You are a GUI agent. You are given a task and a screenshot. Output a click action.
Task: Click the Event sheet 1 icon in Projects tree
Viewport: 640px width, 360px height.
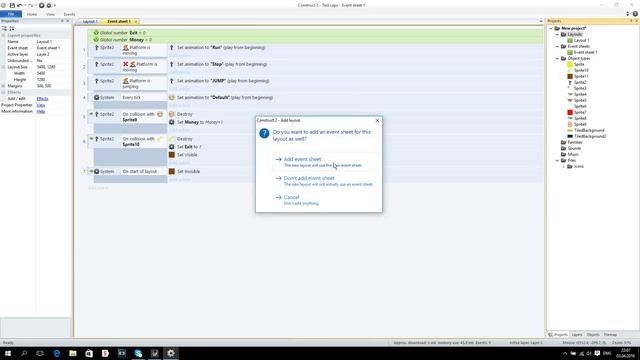click(570, 52)
